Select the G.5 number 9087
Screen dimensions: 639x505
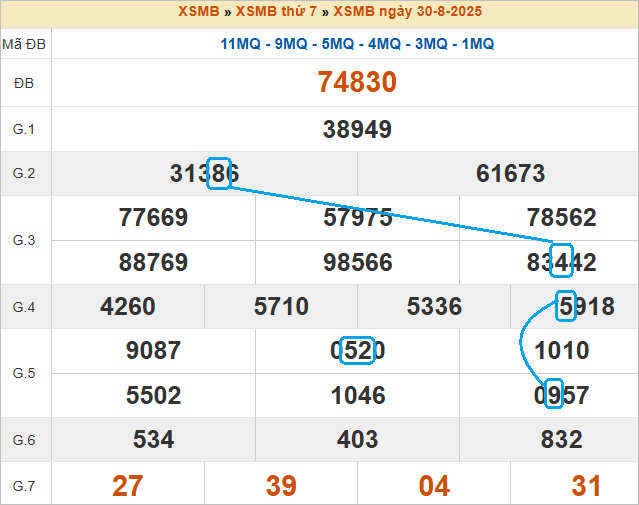(x=153, y=350)
